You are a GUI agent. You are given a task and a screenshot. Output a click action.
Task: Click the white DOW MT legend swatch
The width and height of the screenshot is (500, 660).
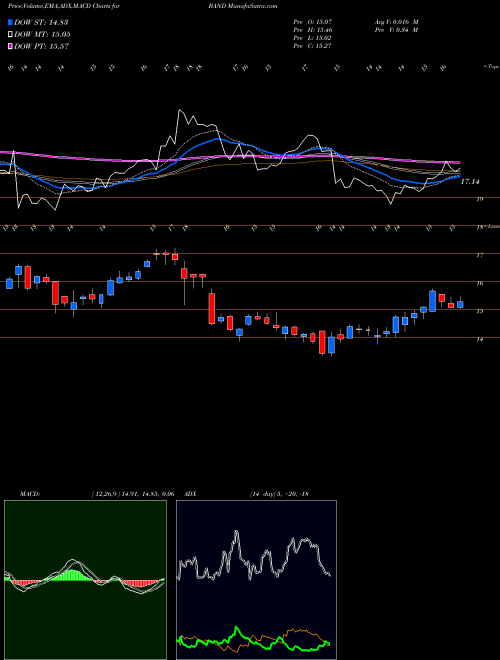(11, 35)
